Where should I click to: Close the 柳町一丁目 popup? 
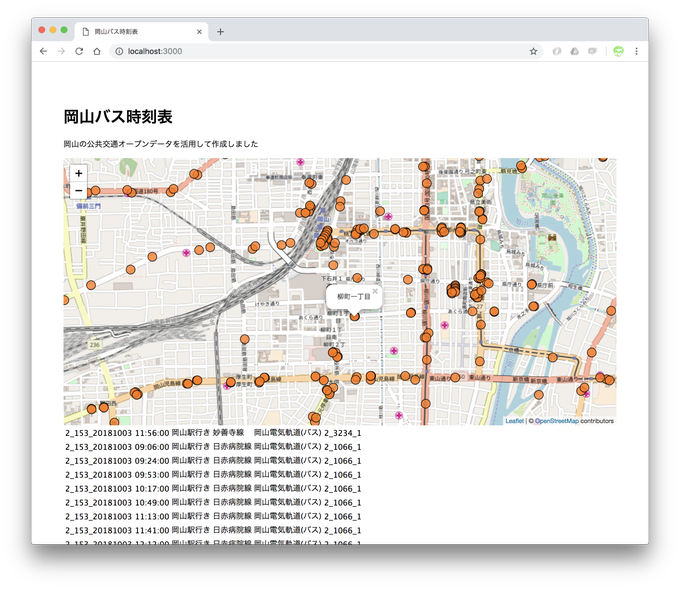375,291
